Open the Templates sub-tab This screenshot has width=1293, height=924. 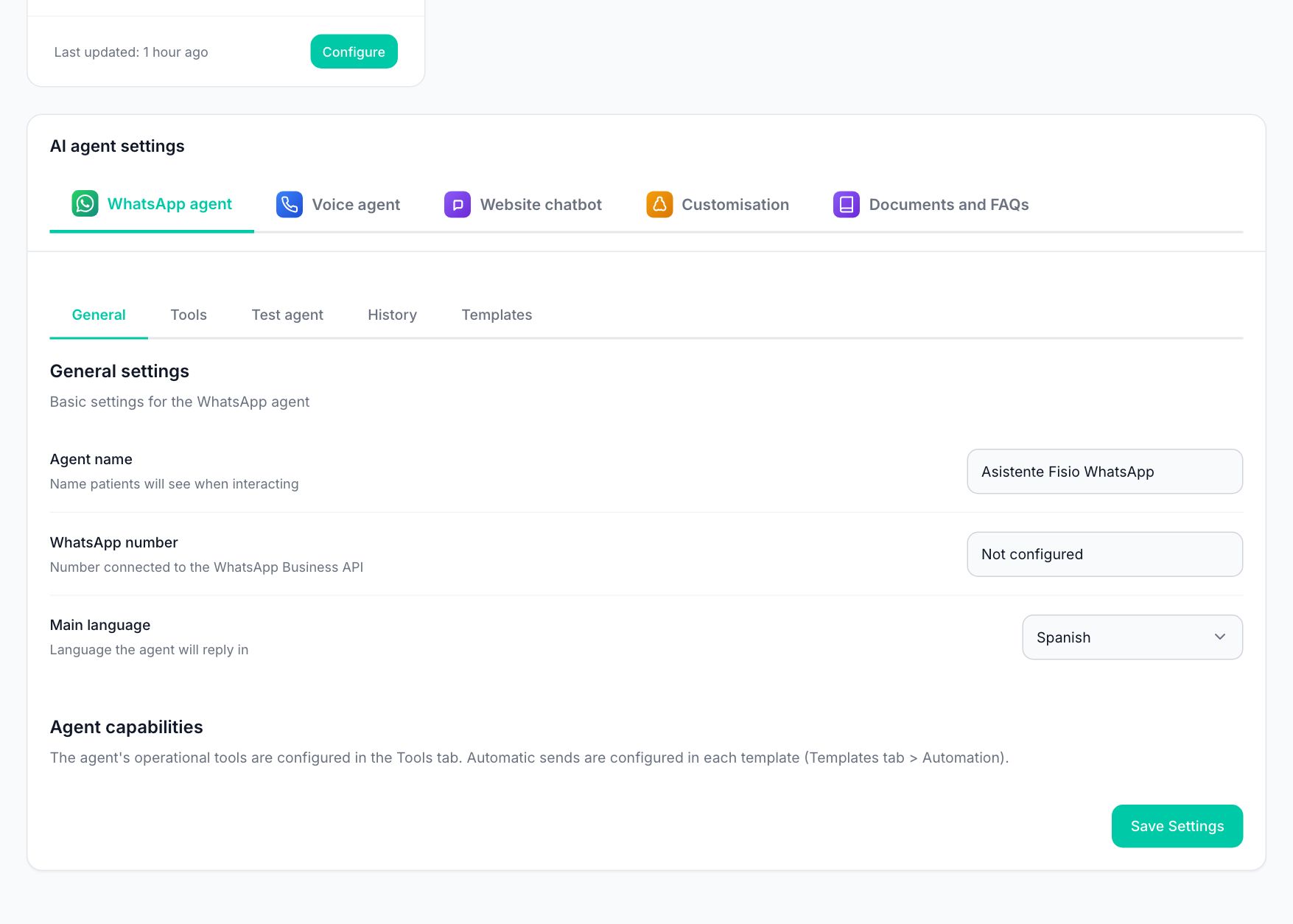497,315
